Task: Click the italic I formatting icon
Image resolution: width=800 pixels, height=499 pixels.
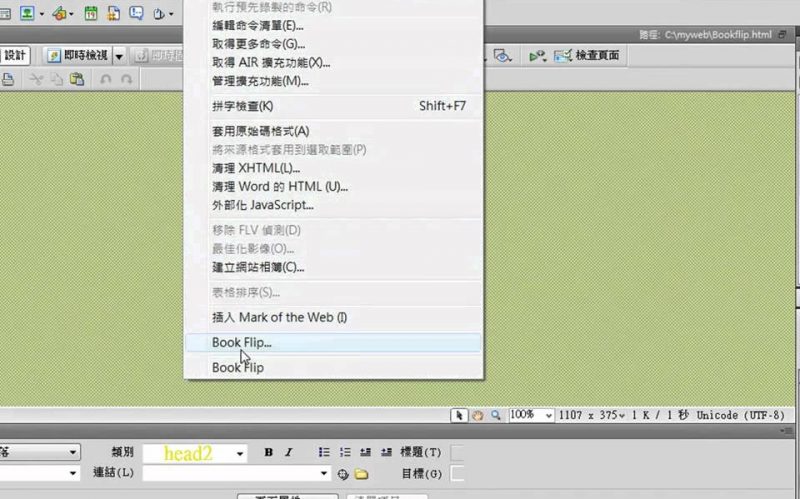Action: (289, 453)
